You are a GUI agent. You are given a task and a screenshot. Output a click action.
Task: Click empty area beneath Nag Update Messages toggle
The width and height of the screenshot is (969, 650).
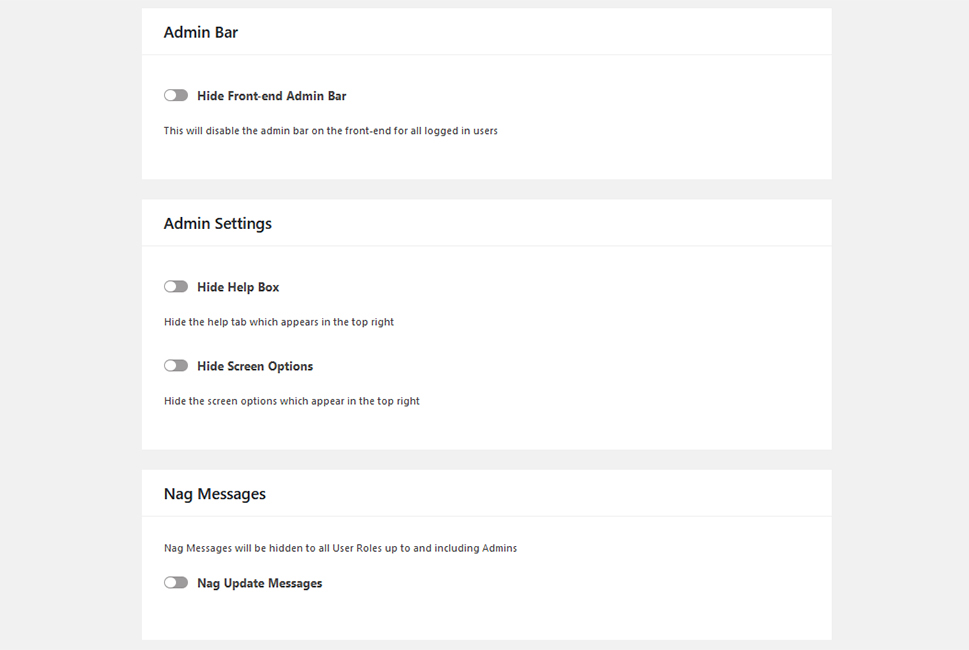(x=486, y=616)
